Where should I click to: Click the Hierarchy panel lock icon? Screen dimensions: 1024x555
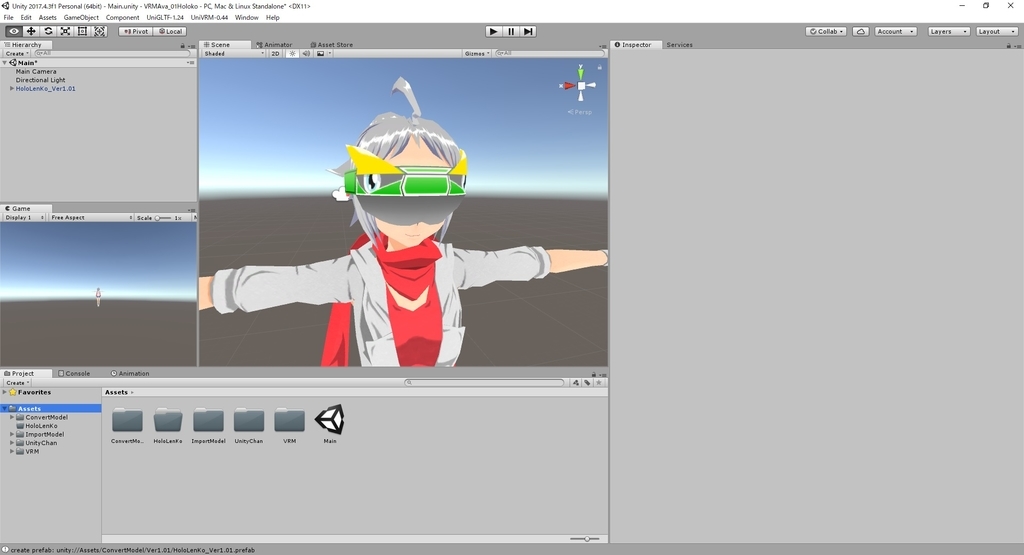[x=183, y=46]
